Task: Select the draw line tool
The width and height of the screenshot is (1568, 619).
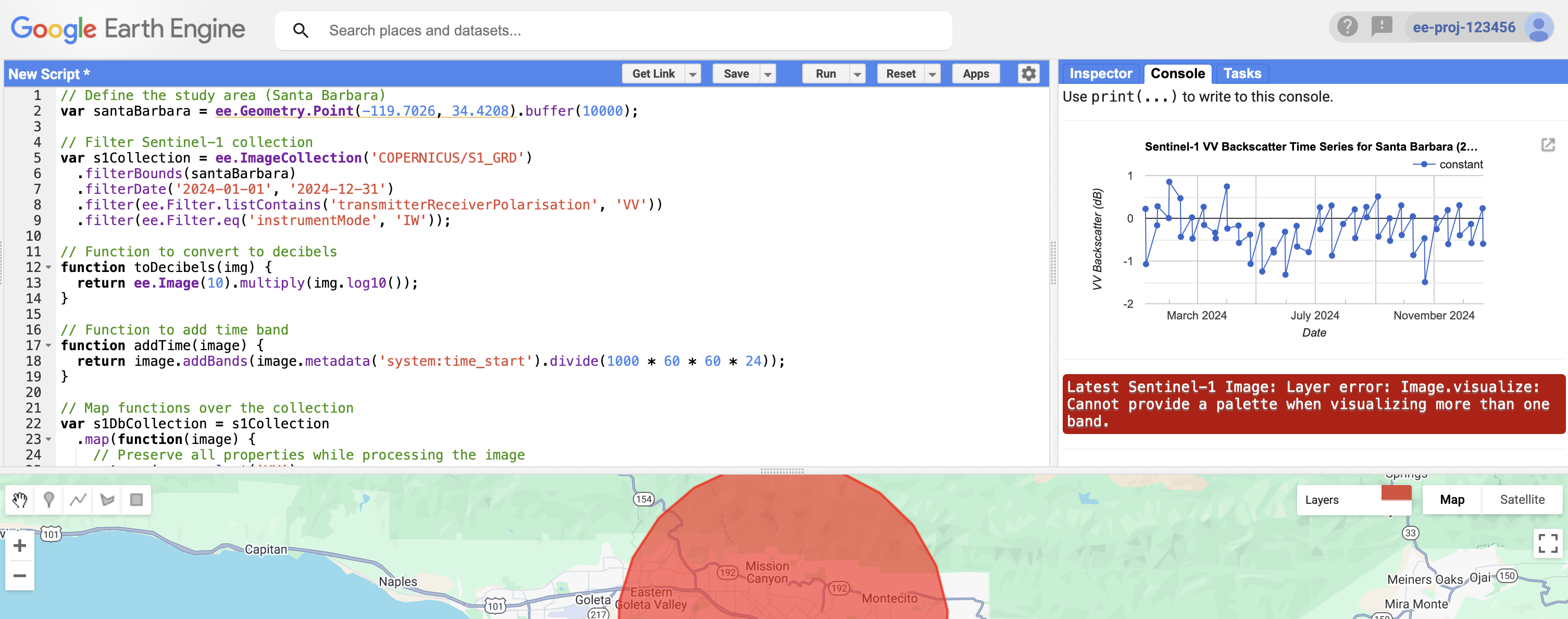Action: [78, 500]
